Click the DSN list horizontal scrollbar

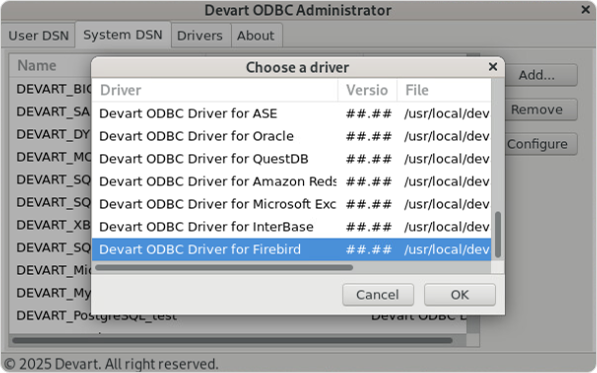click(232, 340)
